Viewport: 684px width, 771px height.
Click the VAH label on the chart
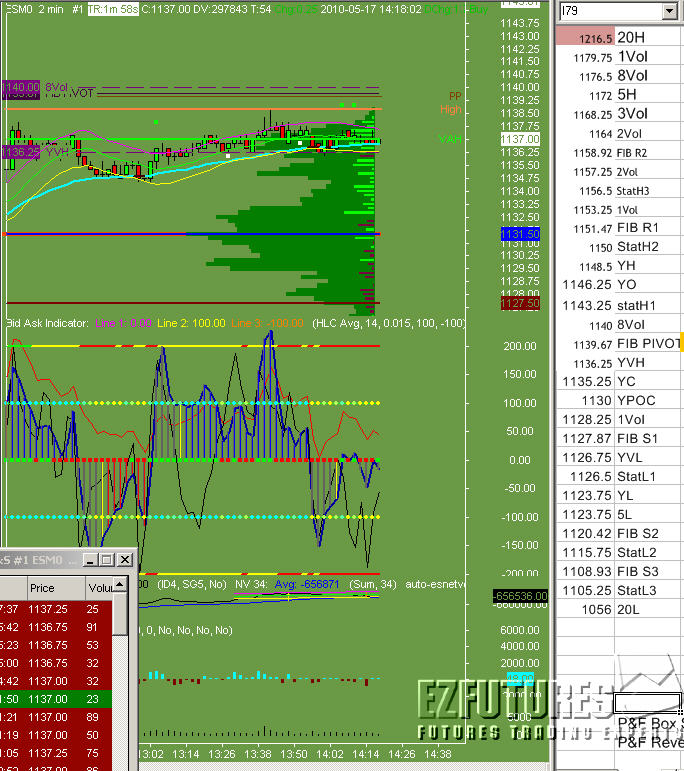(x=450, y=139)
